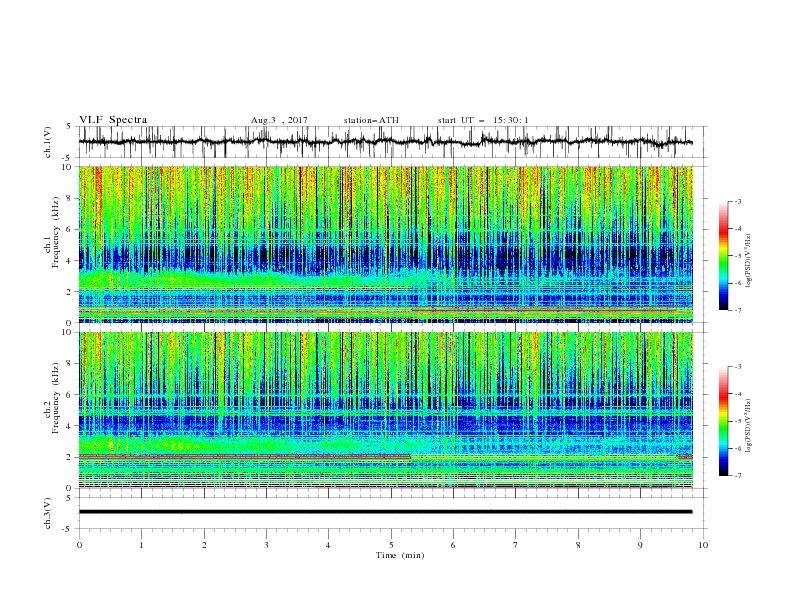
Task: Click time axis tick label "9"
Action: (x=640, y=545)
